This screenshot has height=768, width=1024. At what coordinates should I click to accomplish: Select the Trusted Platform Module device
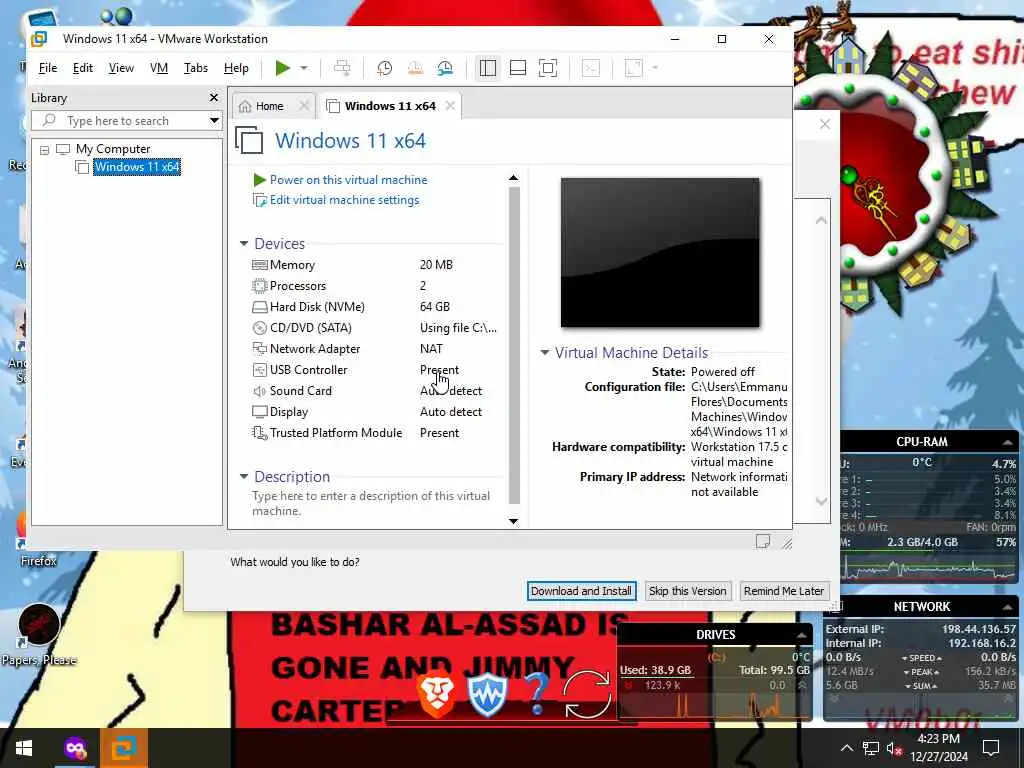(374, 432)
